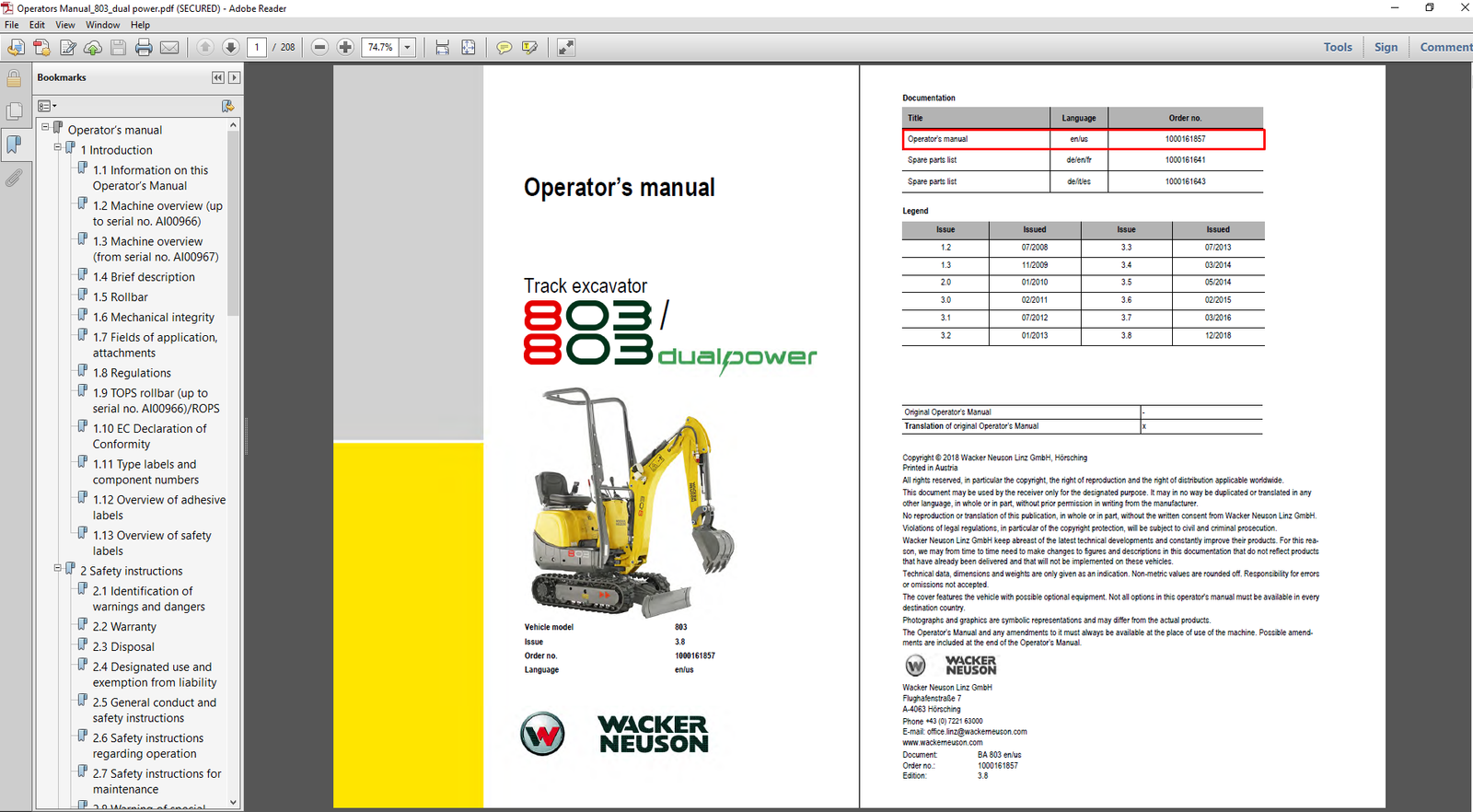
Task: Click the 'Operator's manual' cover title
Action: [620, 188]
